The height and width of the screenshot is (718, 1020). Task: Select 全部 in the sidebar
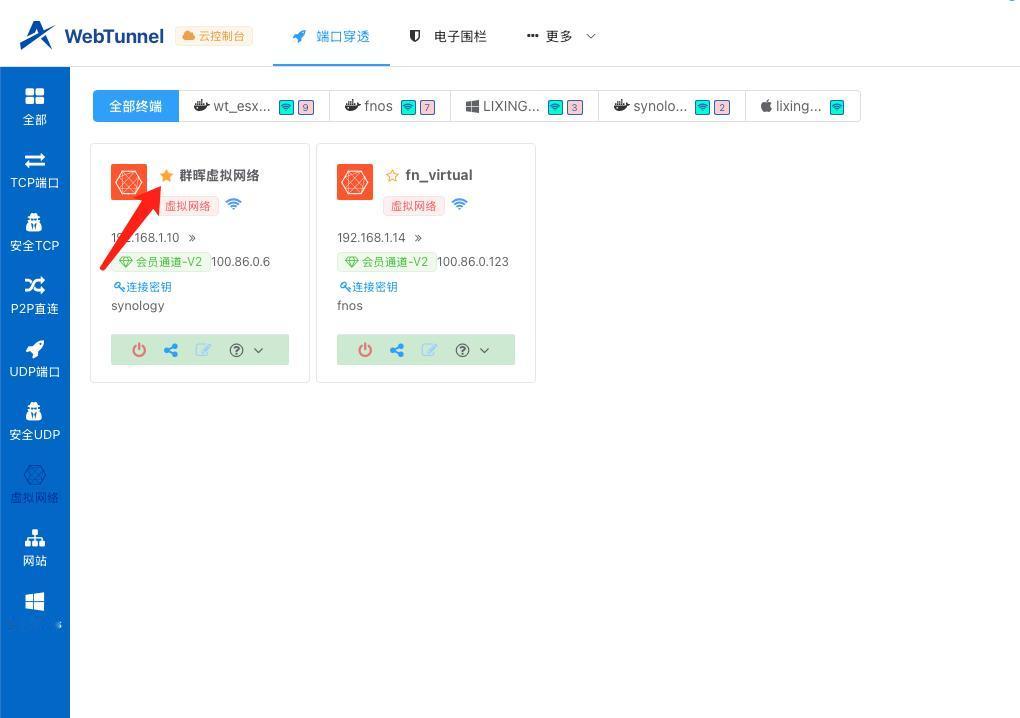pyautogui.click(x=34, y=107)
